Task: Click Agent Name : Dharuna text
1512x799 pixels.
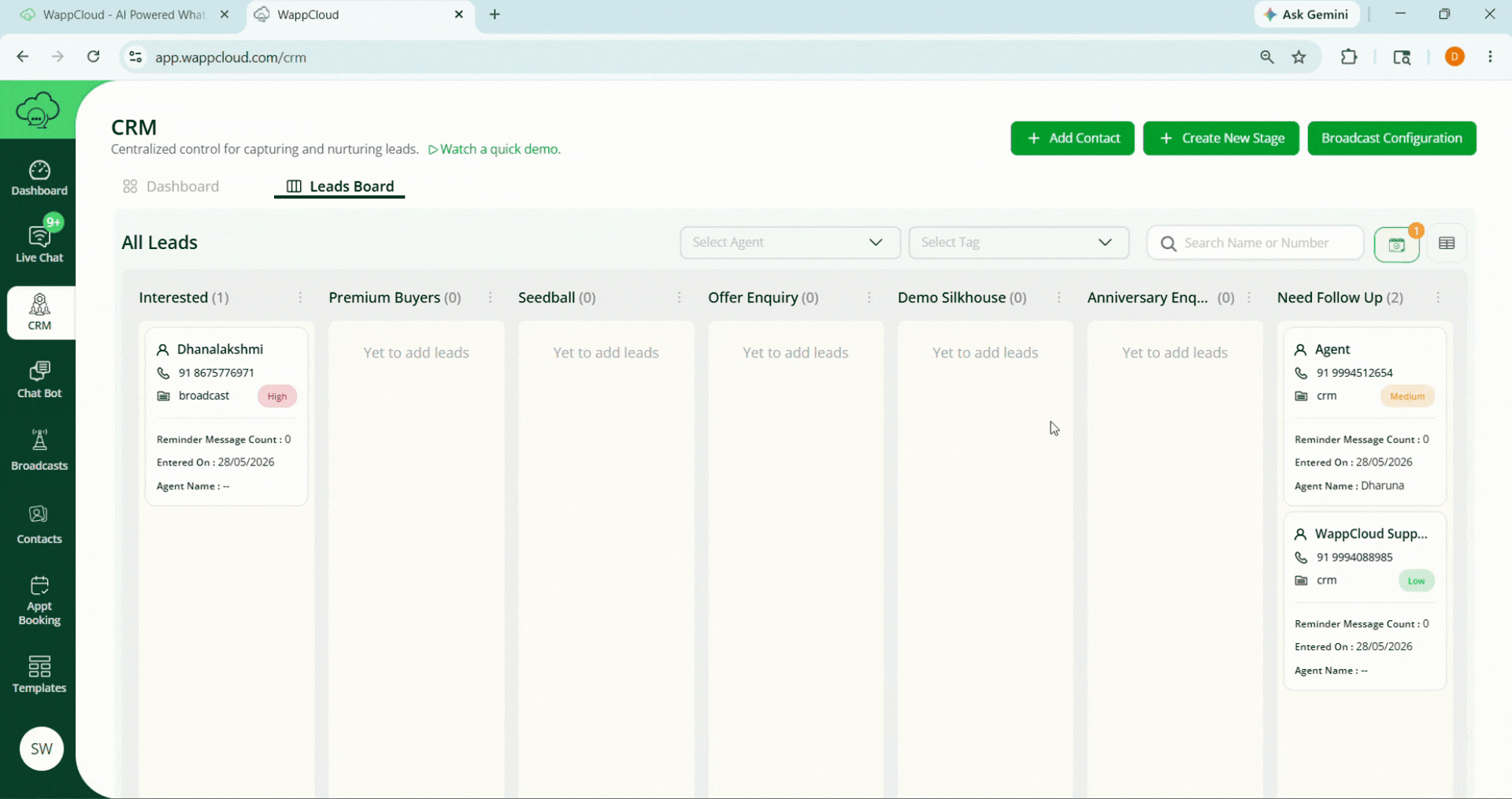Action: pyautogui.click(x=1349, y=486)
